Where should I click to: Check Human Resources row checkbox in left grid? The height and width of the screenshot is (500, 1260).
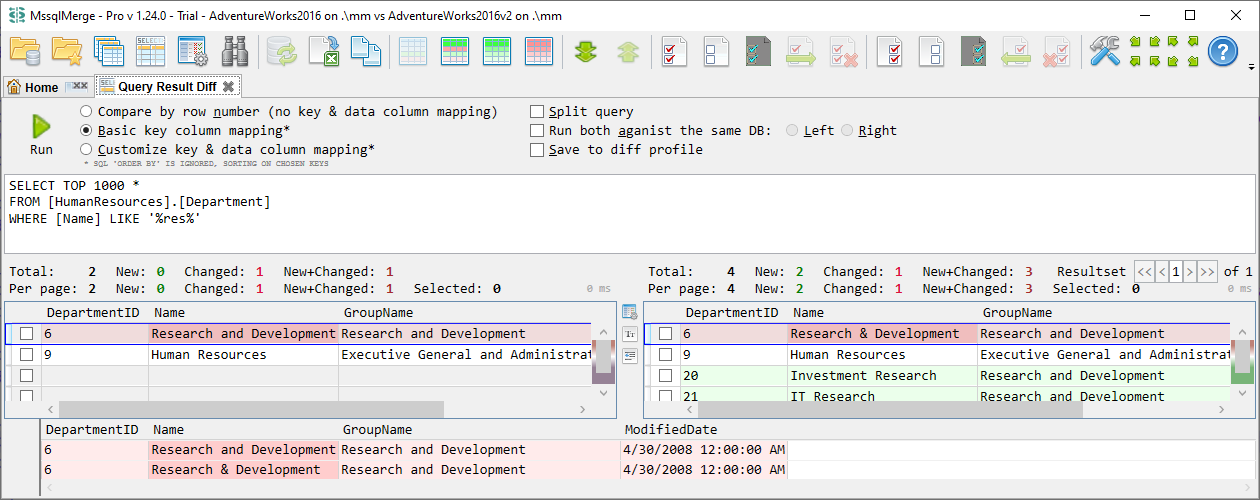pyautogui.click(x=27, y=355)
